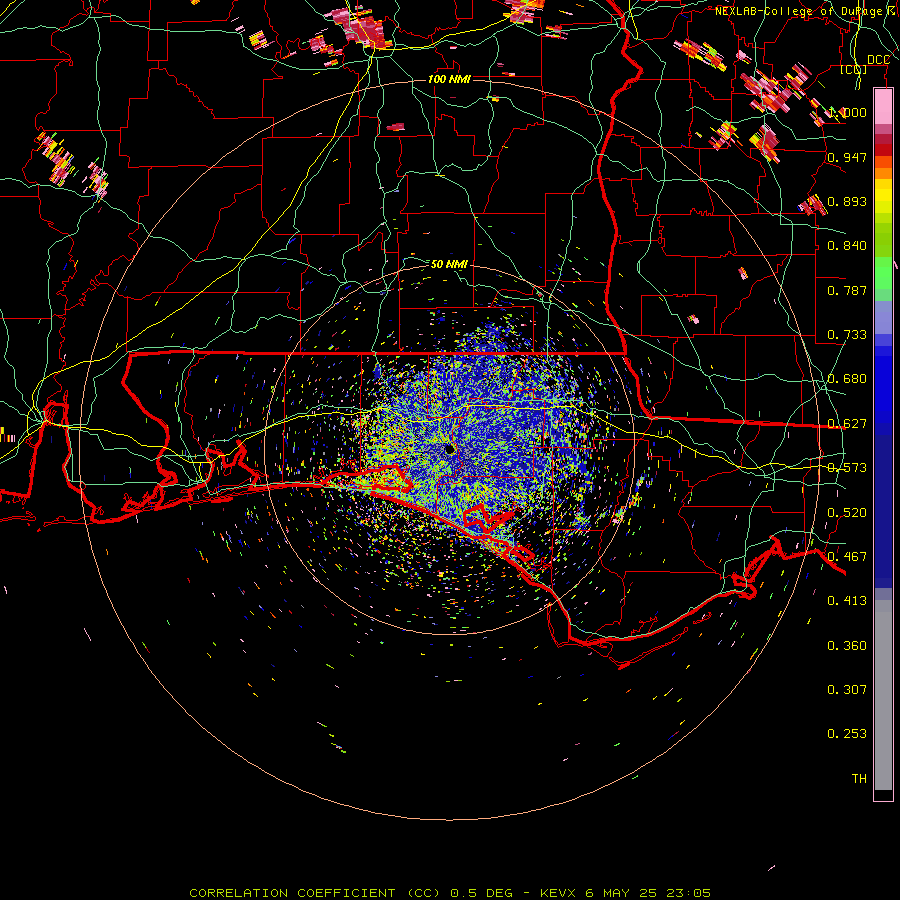Pick the light pink swatch atop color scale
This screenshot has width=900, height=900.
point(883,107)
